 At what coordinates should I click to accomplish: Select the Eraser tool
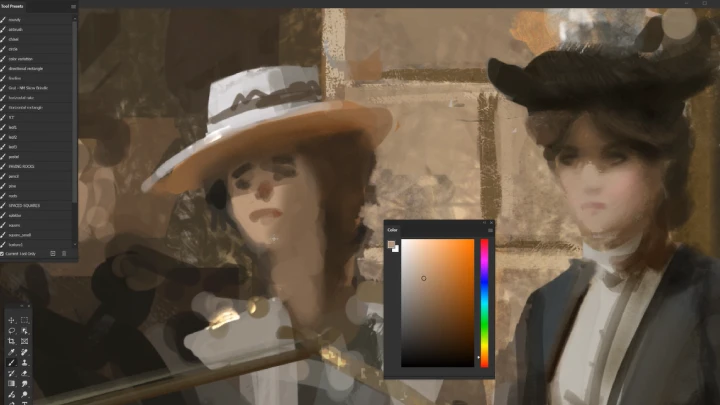tap(25, 373)
